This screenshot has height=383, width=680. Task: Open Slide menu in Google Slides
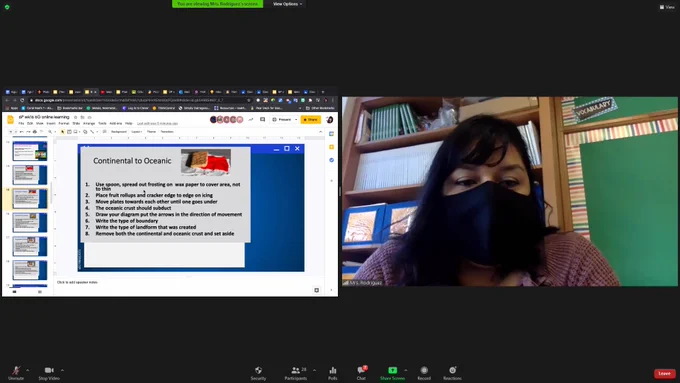tap(76, 124)
